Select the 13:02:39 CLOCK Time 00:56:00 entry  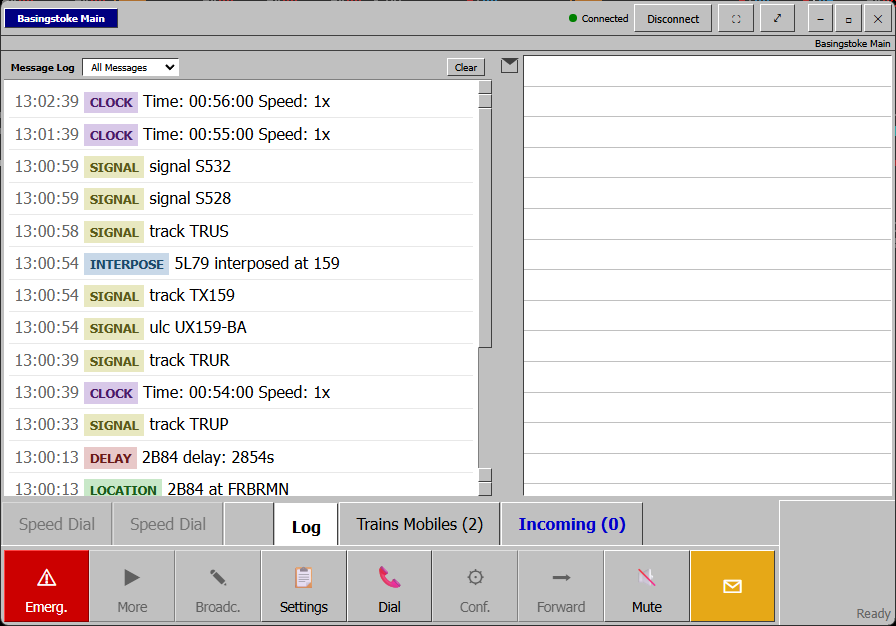tap(241, 102)
